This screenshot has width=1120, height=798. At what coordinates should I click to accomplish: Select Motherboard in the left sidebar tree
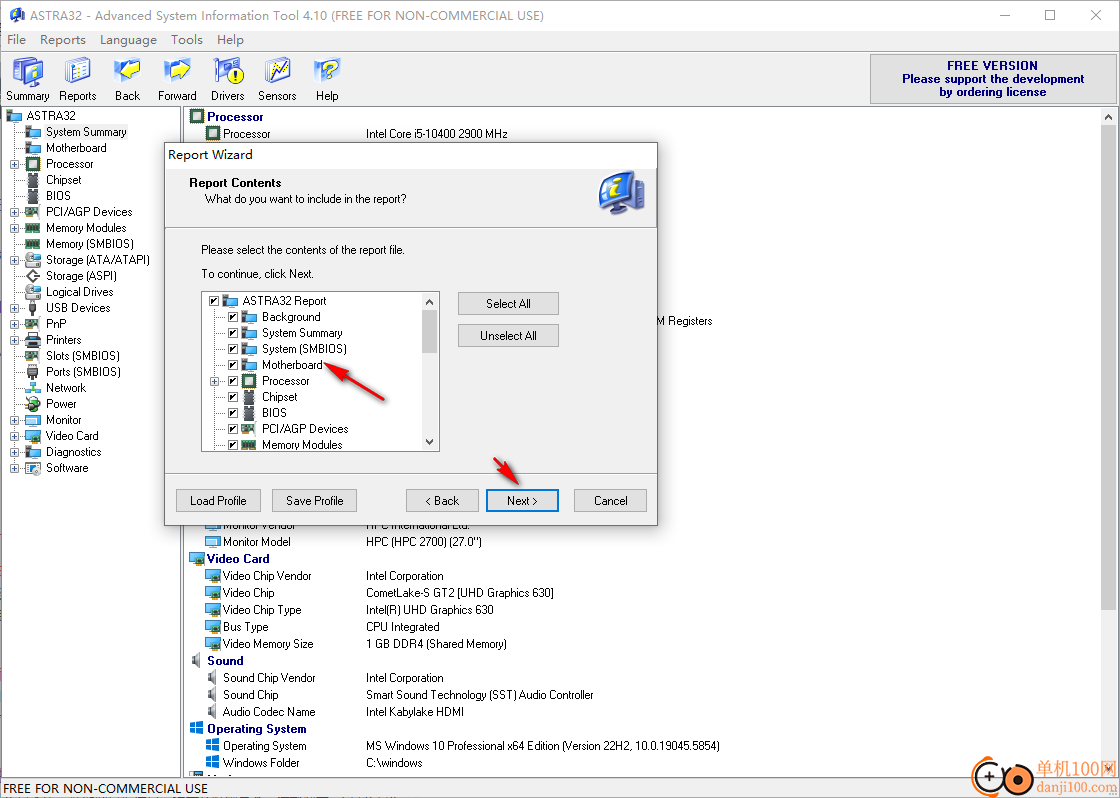[x=76, y=148]
